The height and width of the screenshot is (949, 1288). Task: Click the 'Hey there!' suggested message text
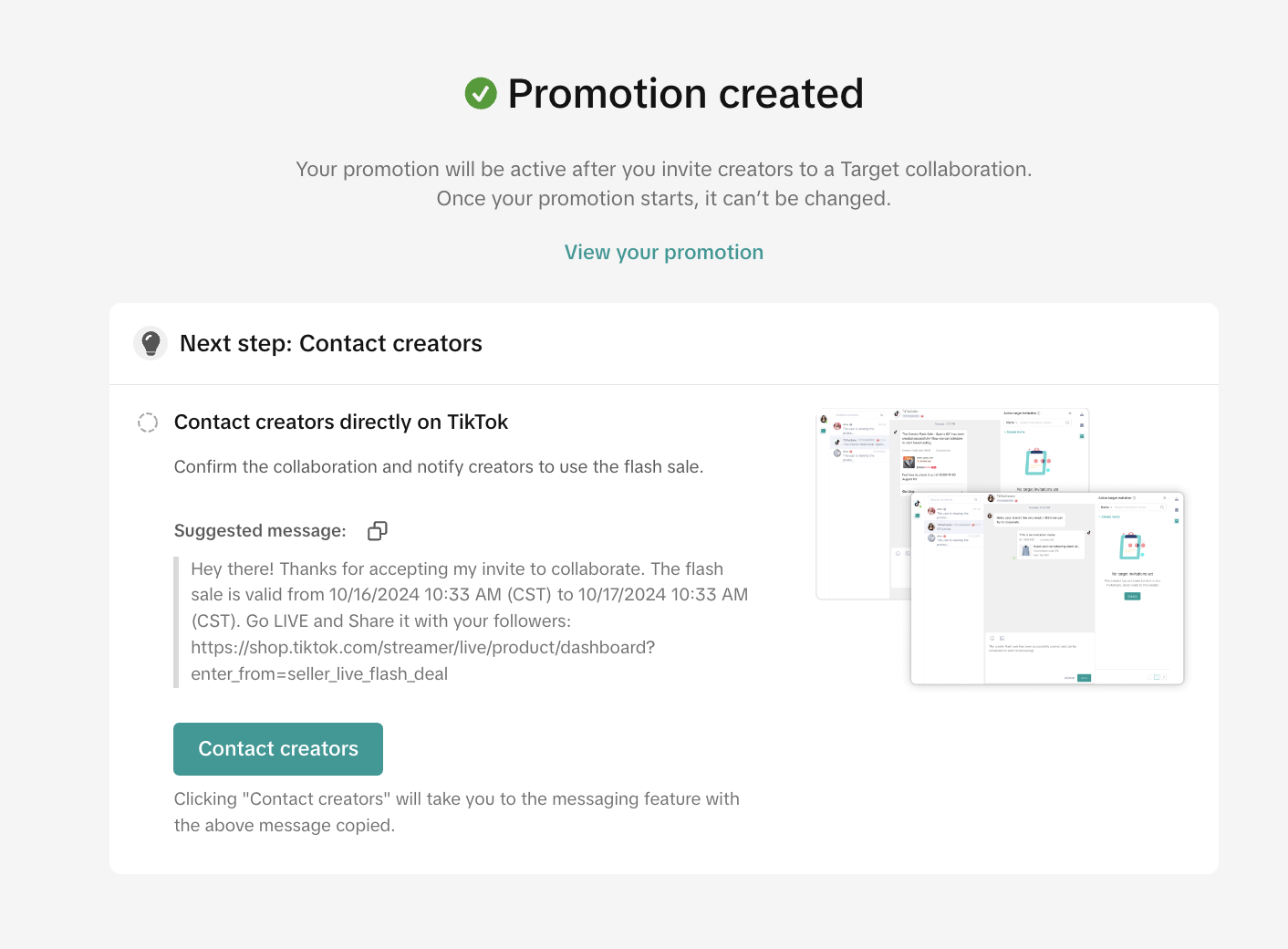coord(456,569)
